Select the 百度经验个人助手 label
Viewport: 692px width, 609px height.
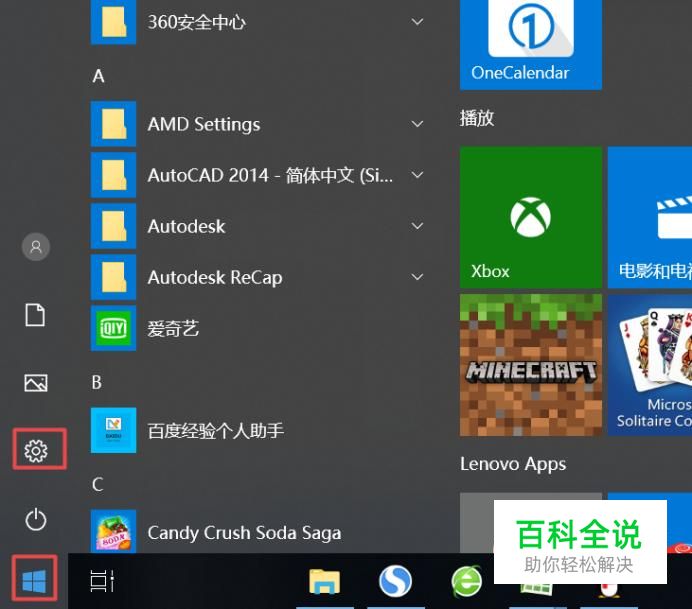point(215,431)
